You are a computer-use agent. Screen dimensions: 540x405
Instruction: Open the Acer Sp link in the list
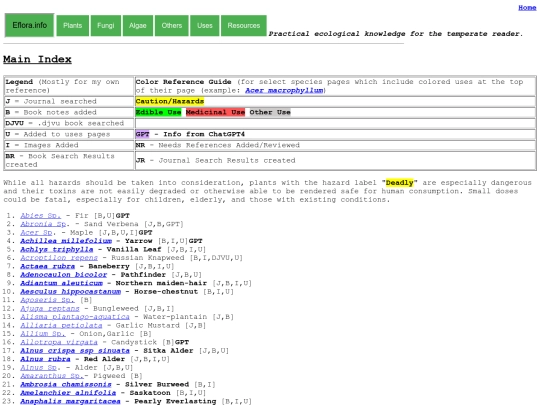[x=36, y=232]
